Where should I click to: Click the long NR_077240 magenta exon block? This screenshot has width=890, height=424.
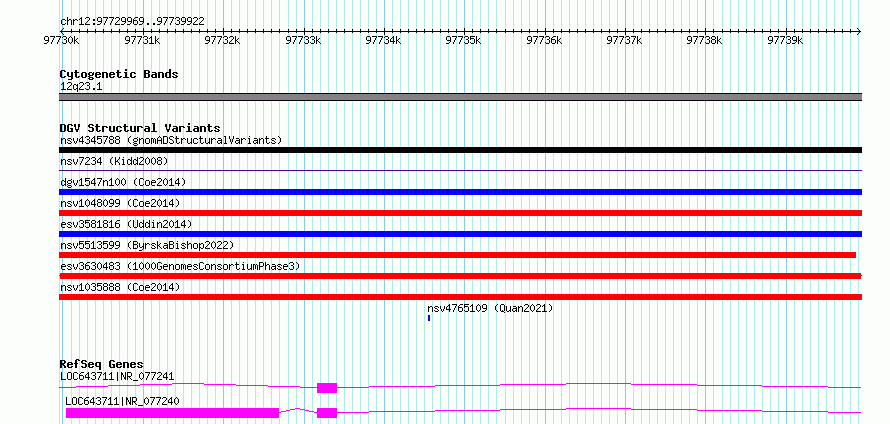click(173, 413)
